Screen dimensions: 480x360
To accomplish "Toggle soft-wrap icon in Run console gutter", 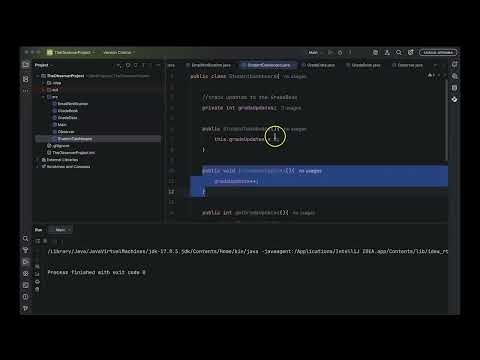I will [x=37, y=267].
